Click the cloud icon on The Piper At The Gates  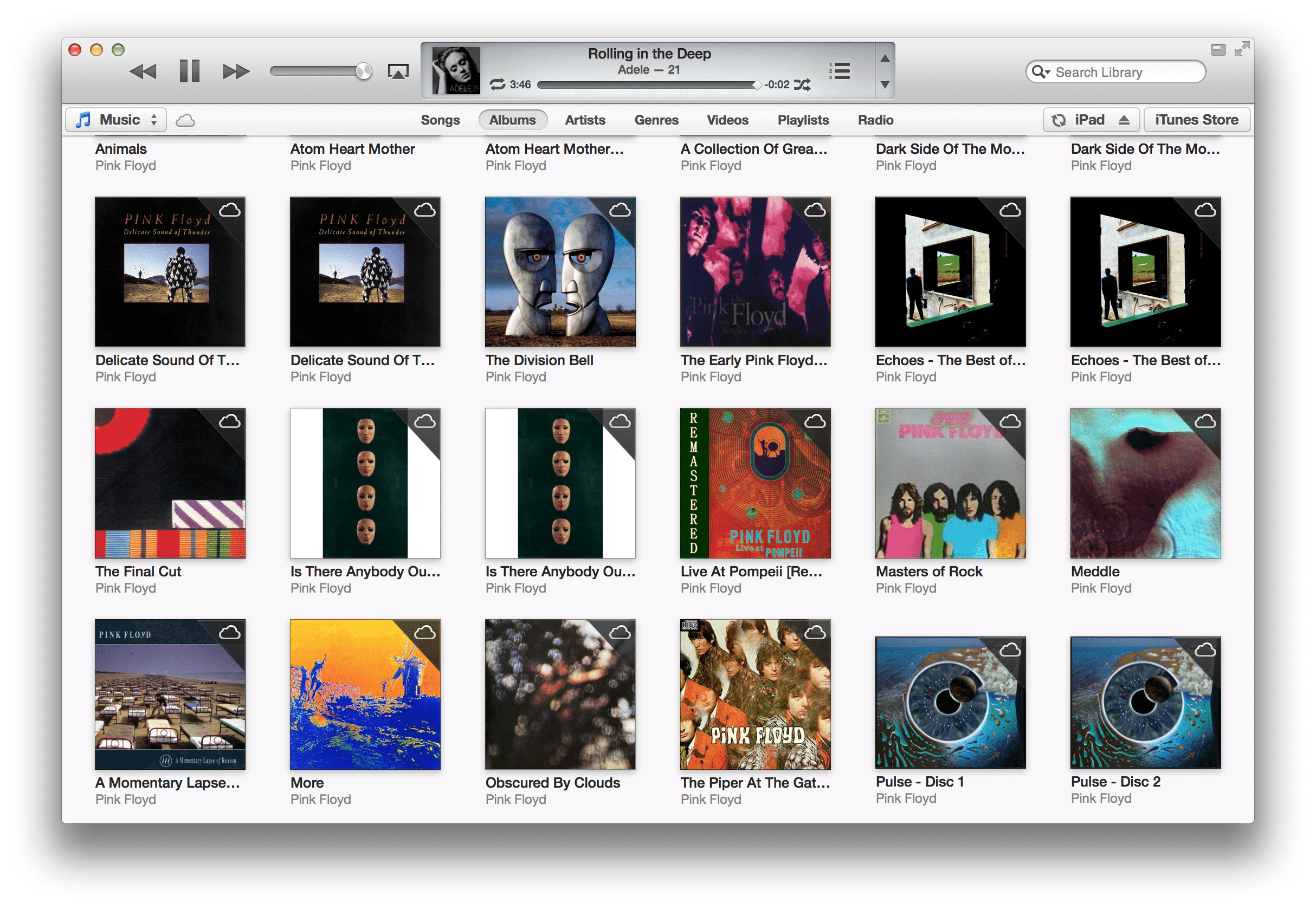[x=815, y=632]
